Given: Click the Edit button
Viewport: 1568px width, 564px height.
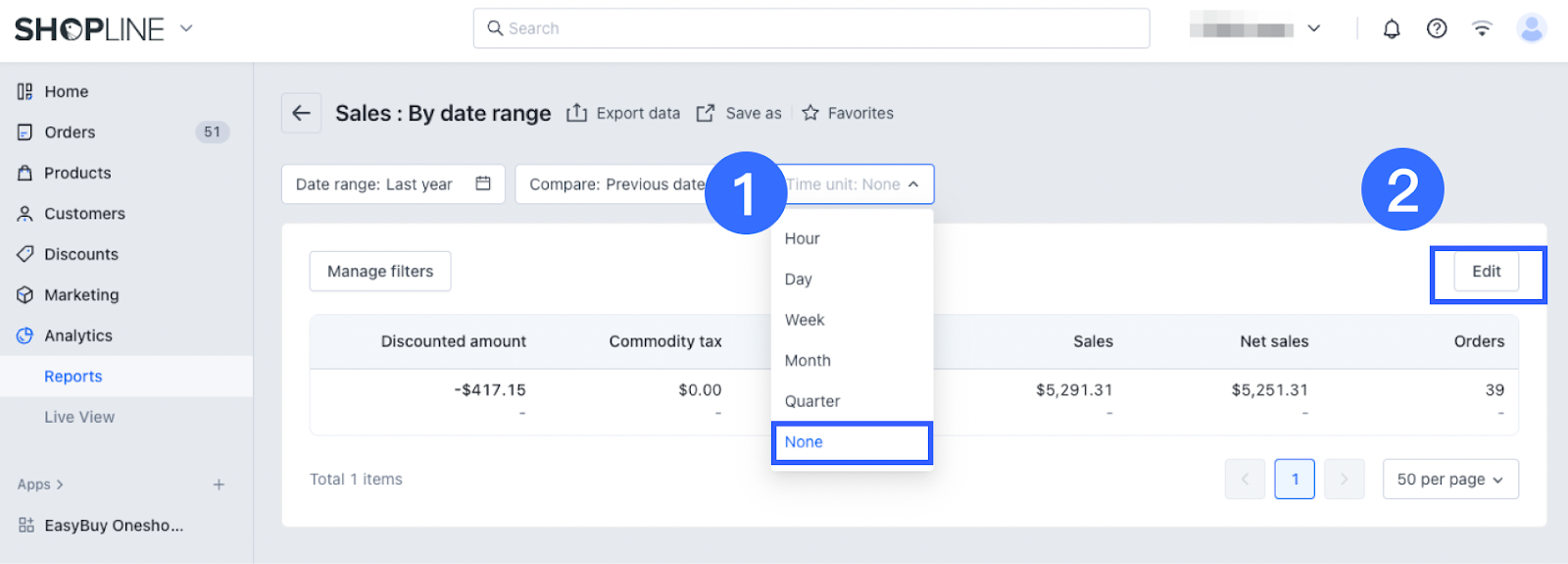Looking at the screenshot, I should pyautogui.click(x=1486, y=272).
